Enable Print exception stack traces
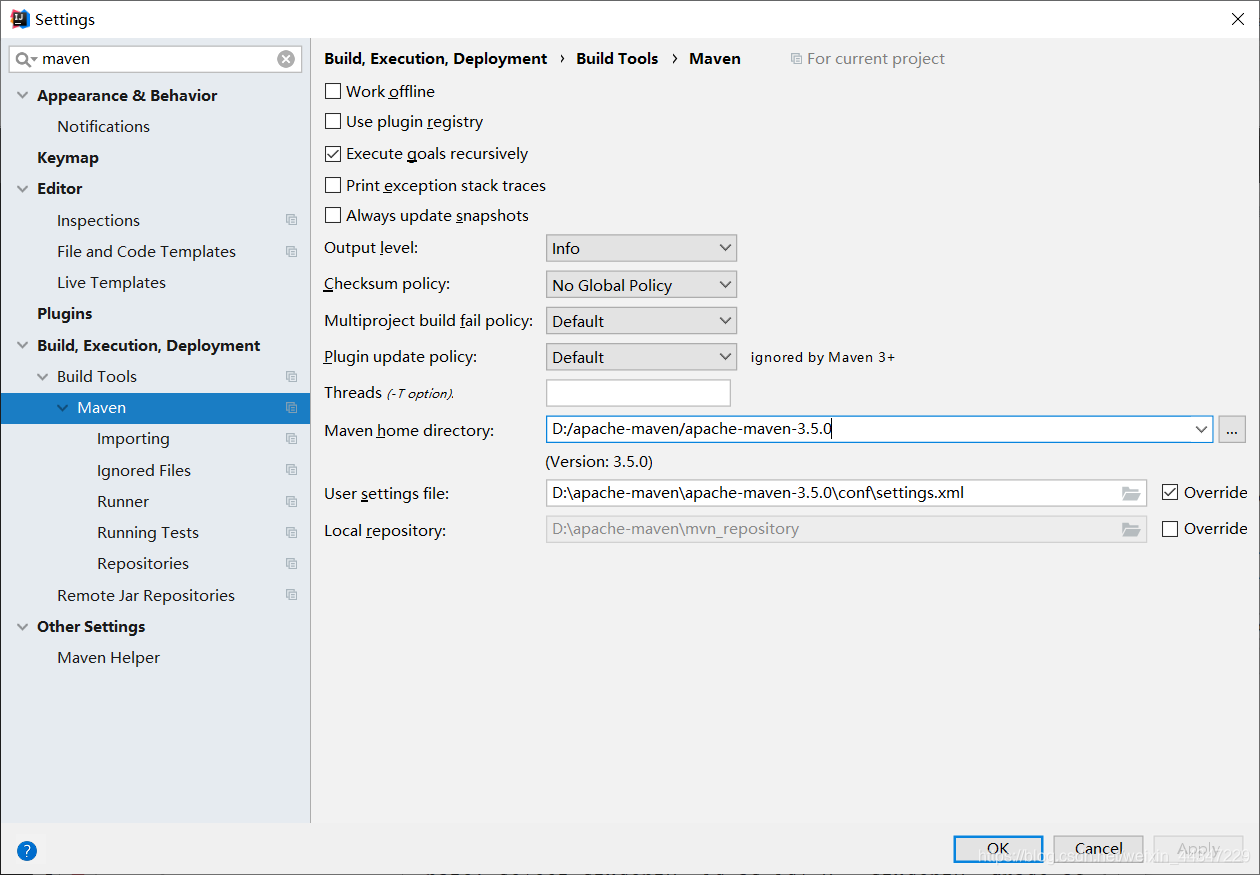Viewport: 1260px width, 875px height. coord(333,185)
